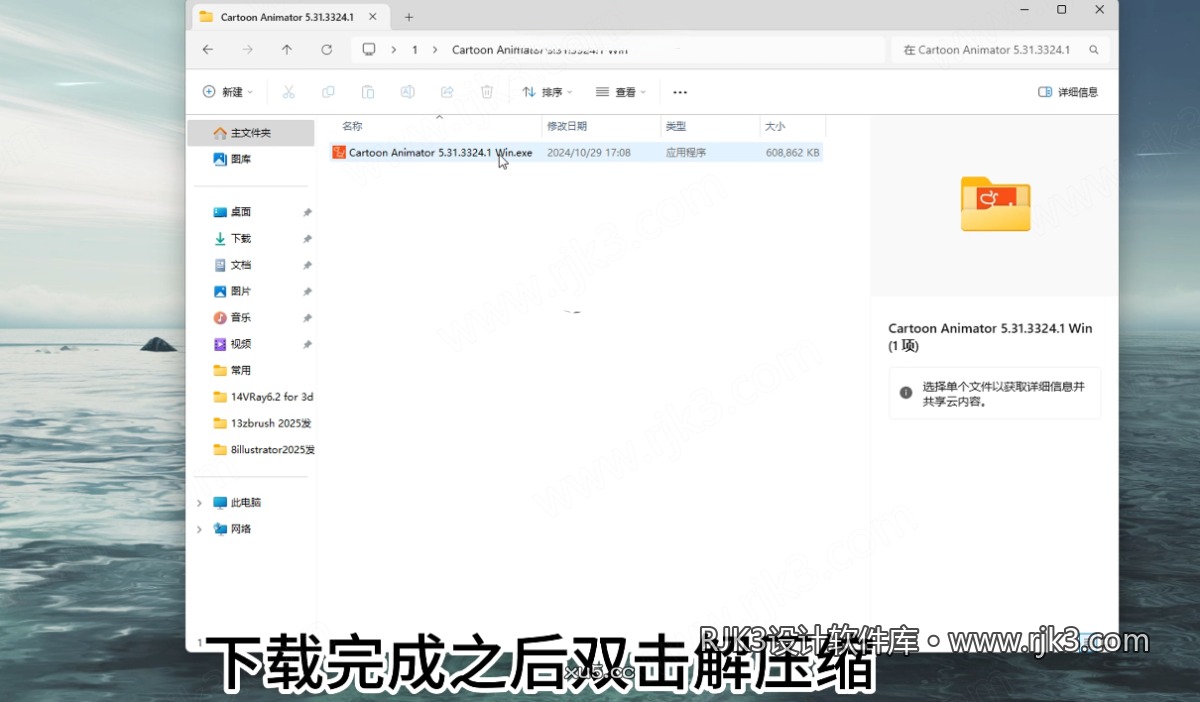Open the 查看 (View) dropdown
This screenshot has width=1200, height=702.
(x=621, y=92)
